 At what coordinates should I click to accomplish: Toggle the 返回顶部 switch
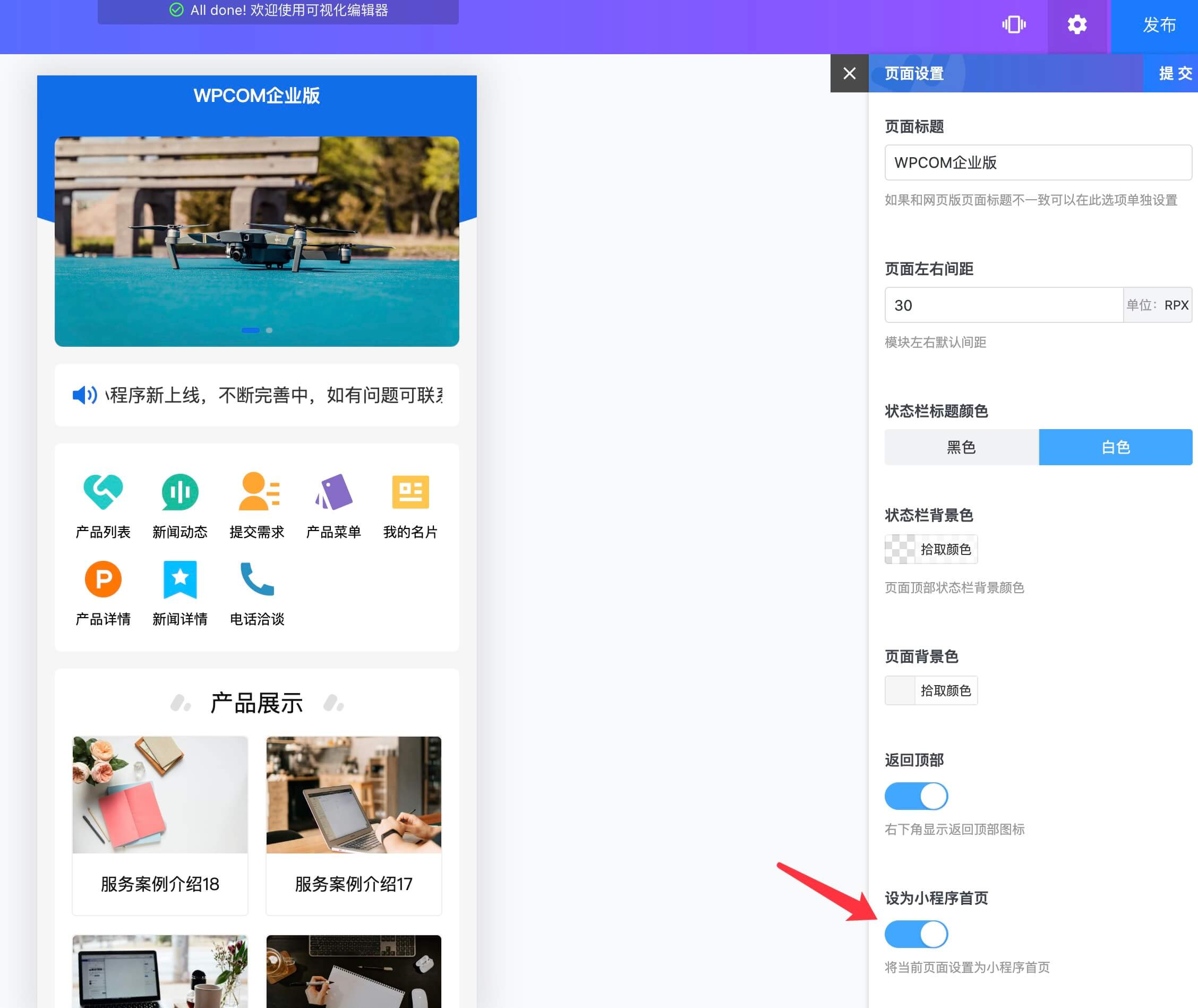tap(916, 796)
